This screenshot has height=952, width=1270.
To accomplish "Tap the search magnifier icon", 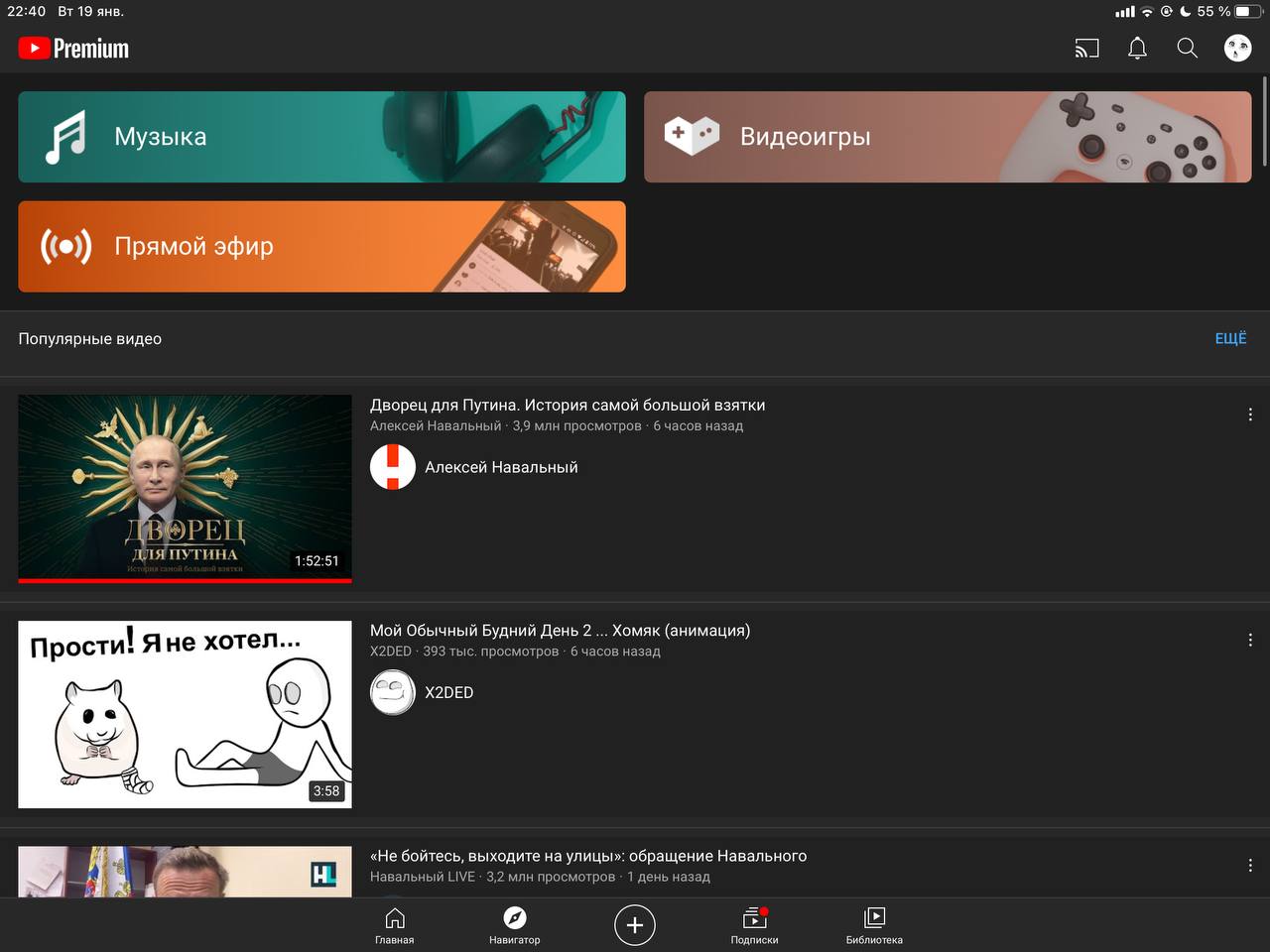I will (1187, 48).
